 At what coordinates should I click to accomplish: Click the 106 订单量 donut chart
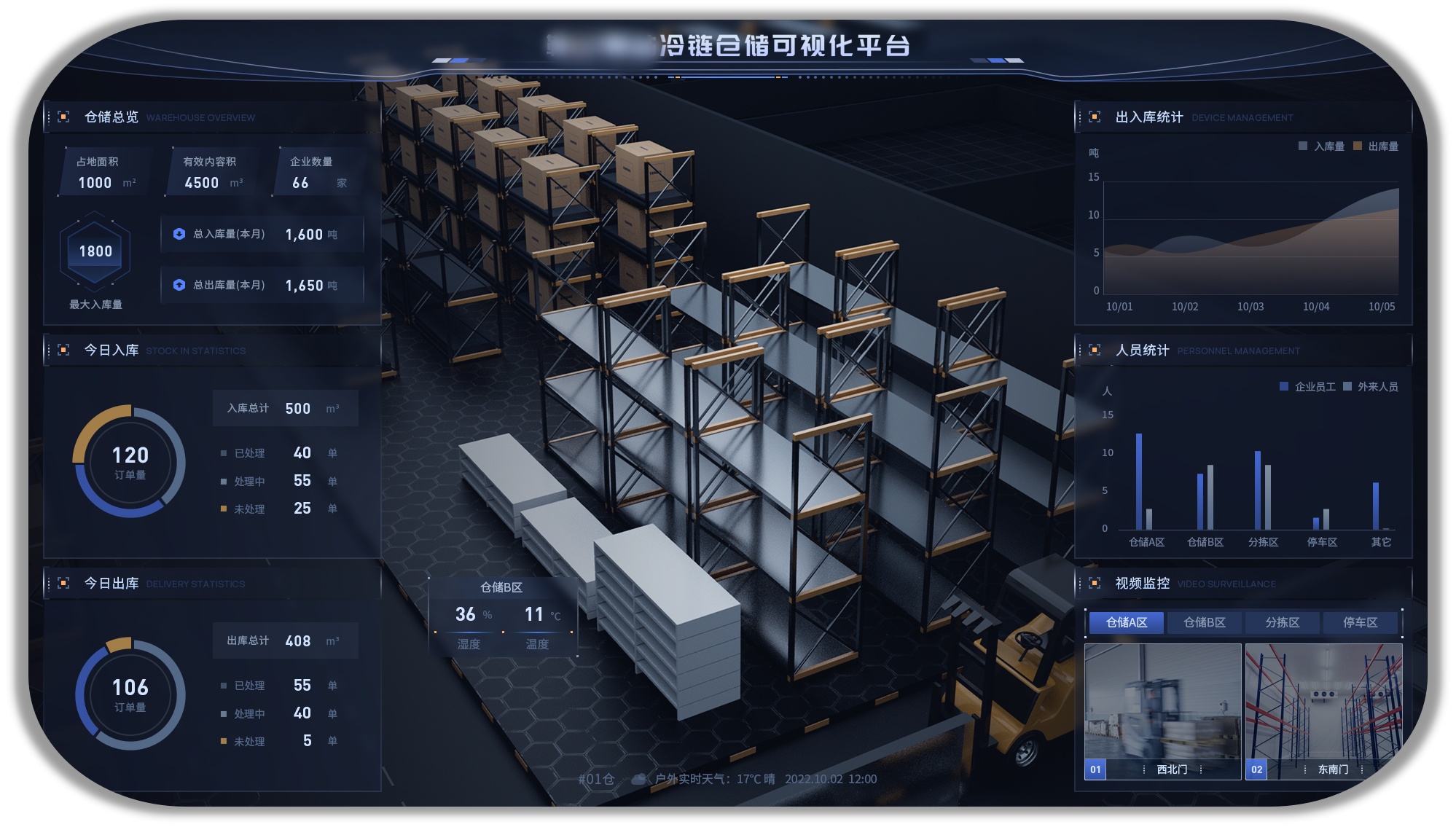click(x=130, y=694)
